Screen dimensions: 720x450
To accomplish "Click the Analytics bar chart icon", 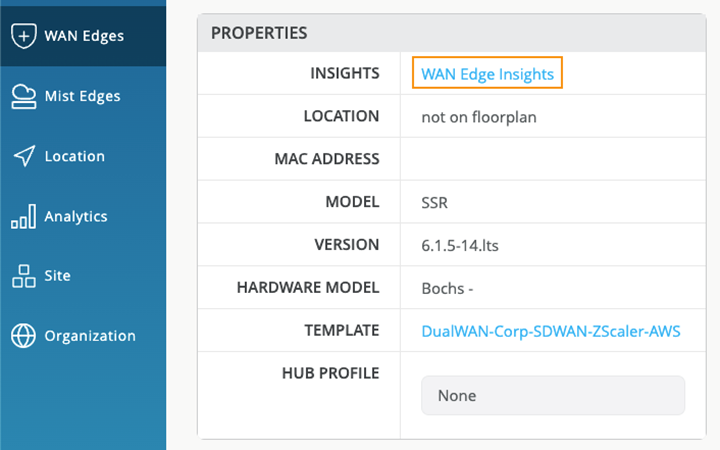I will pyautogui.click(x=23, y=216).
